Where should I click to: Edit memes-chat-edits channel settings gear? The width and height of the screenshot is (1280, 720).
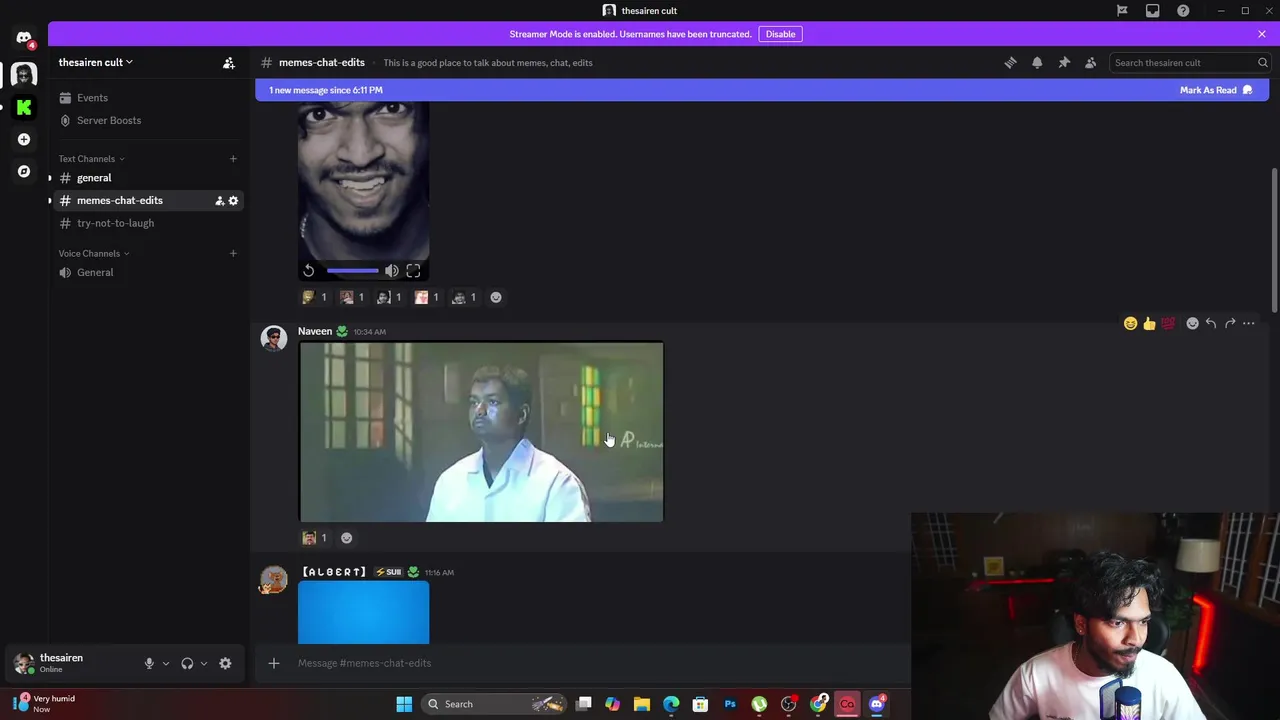point(233,201)
